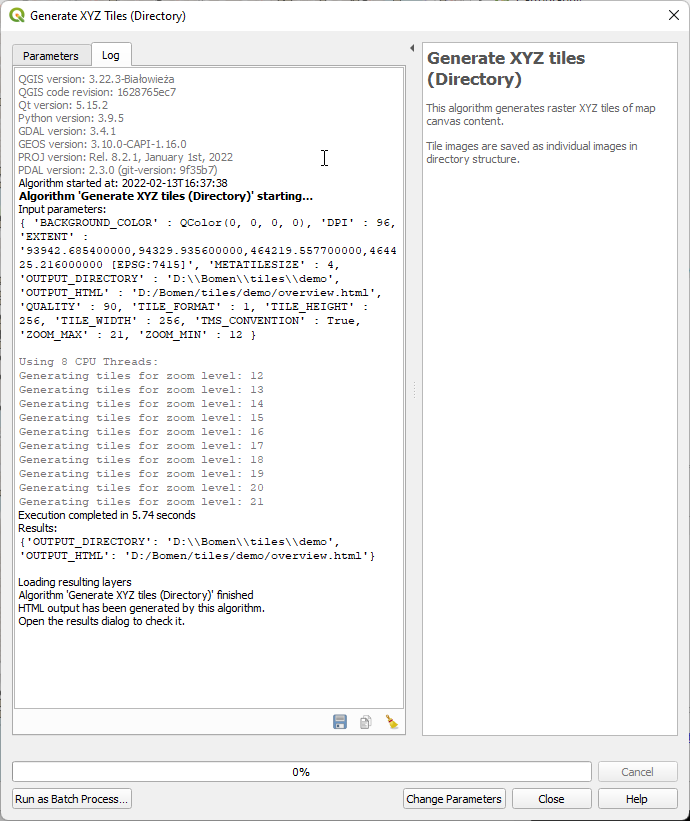Clear the log with broom icon
The image size is (690, 821).
(392, 722)
